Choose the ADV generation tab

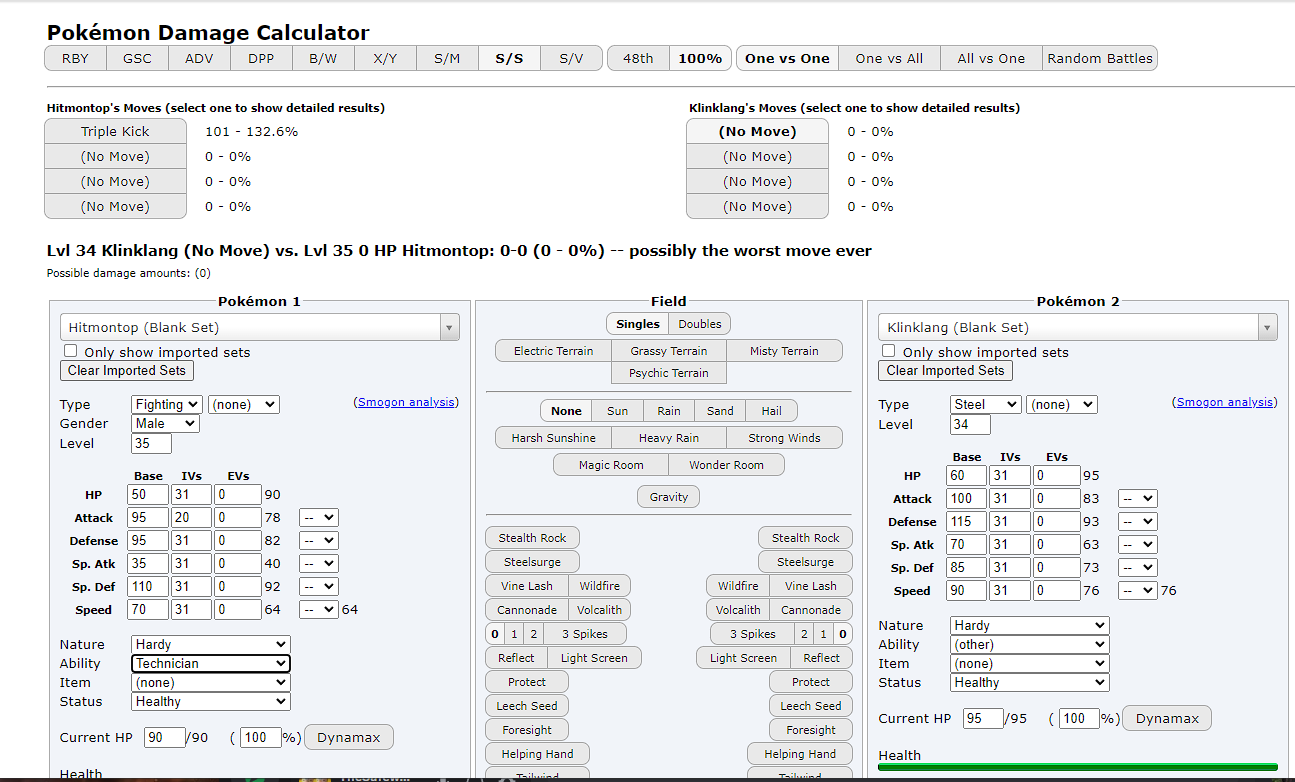tap(199, 58)
